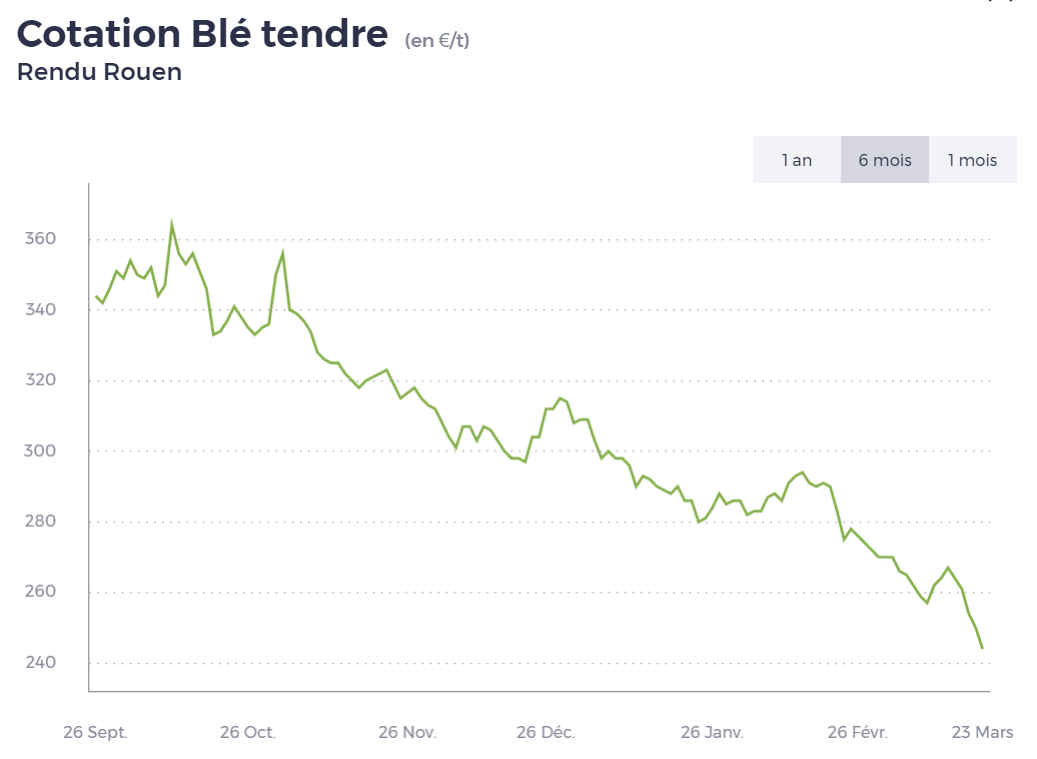Image resolution: width=1037 pixels, height=759 pixels.
Task: Click the "26 Nov." date label
Action: coord(409,732)
